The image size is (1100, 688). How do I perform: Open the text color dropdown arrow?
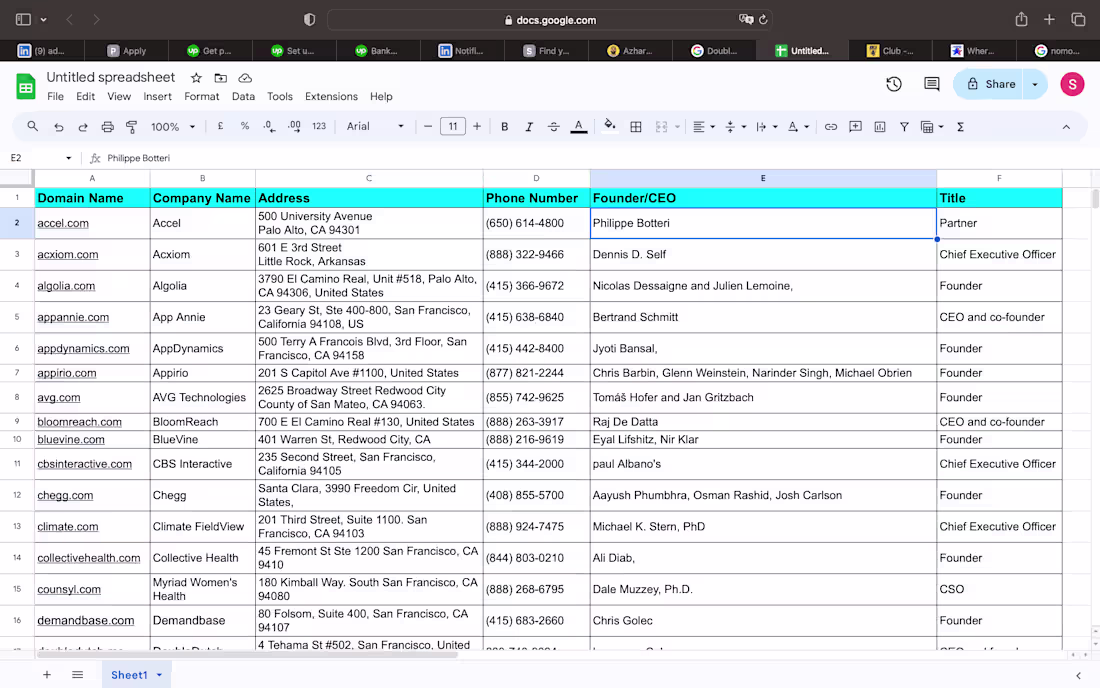(578, 126)
